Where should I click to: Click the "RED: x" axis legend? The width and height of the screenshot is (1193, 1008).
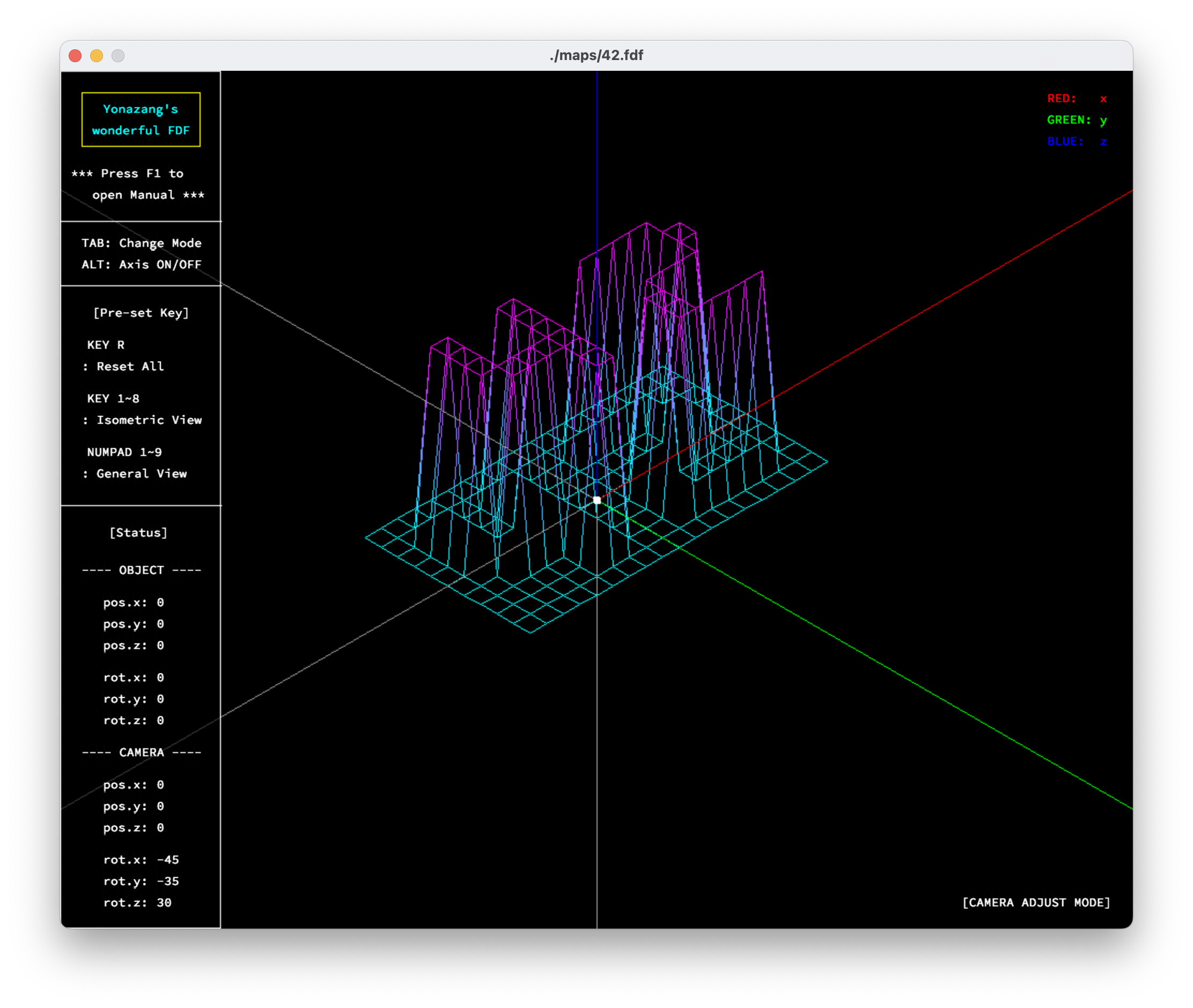pos(1077,98)
